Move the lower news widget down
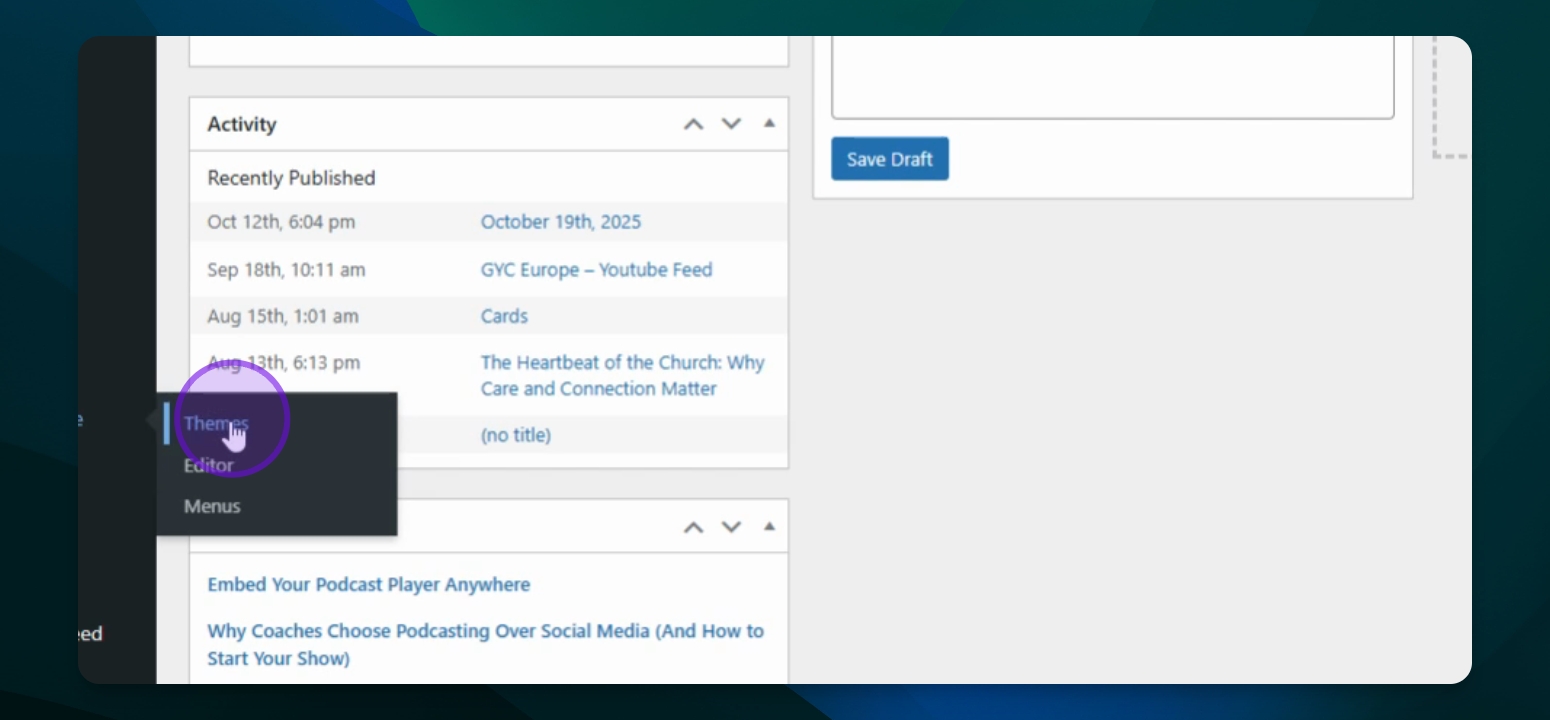Image resolution: width=1550 pixels, height=720 pixels. [x=732, y=527]
